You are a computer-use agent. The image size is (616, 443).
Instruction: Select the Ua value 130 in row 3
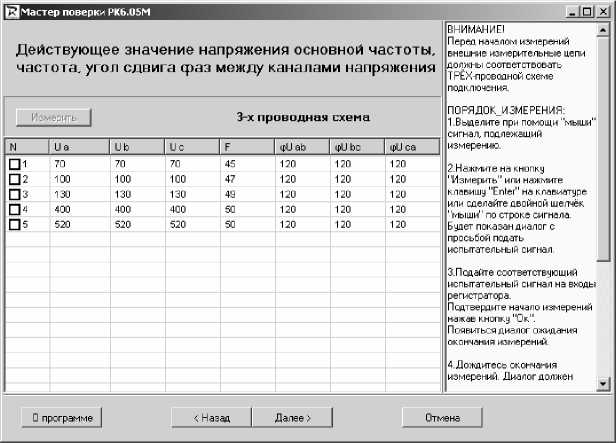62,194
